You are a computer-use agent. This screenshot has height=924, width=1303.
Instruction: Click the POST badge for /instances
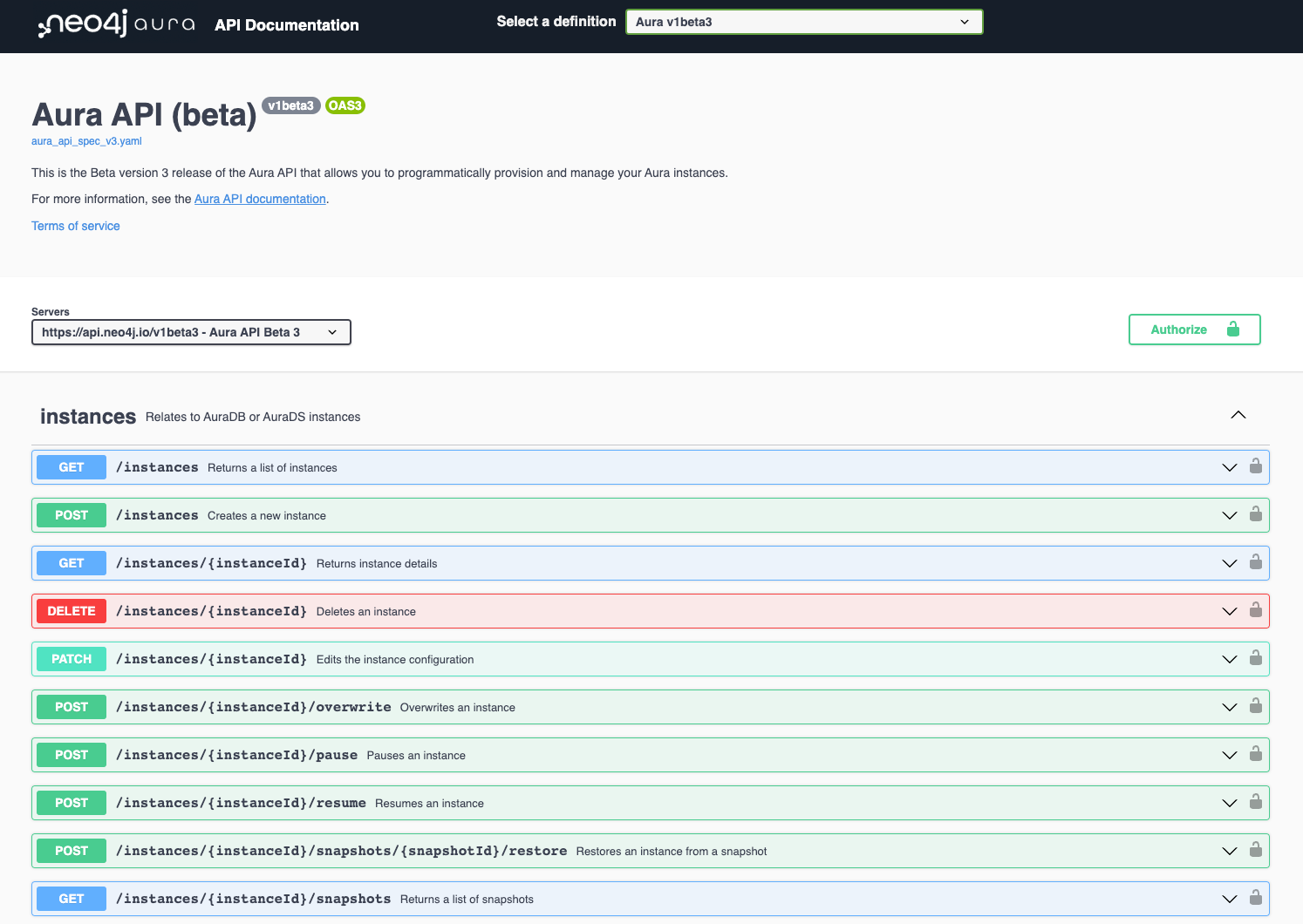coord(72,515)
